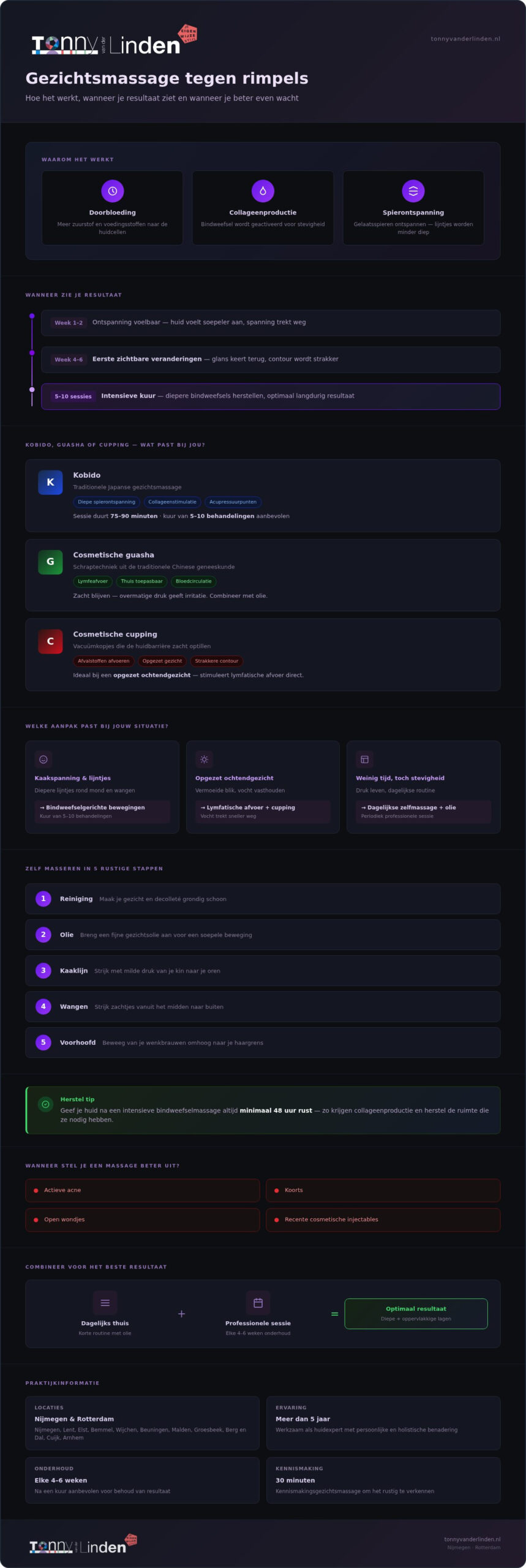Click the Spierontspanning layers icon
The width and height of the screenshot is (526, 1568).
[x=413, y=191]
